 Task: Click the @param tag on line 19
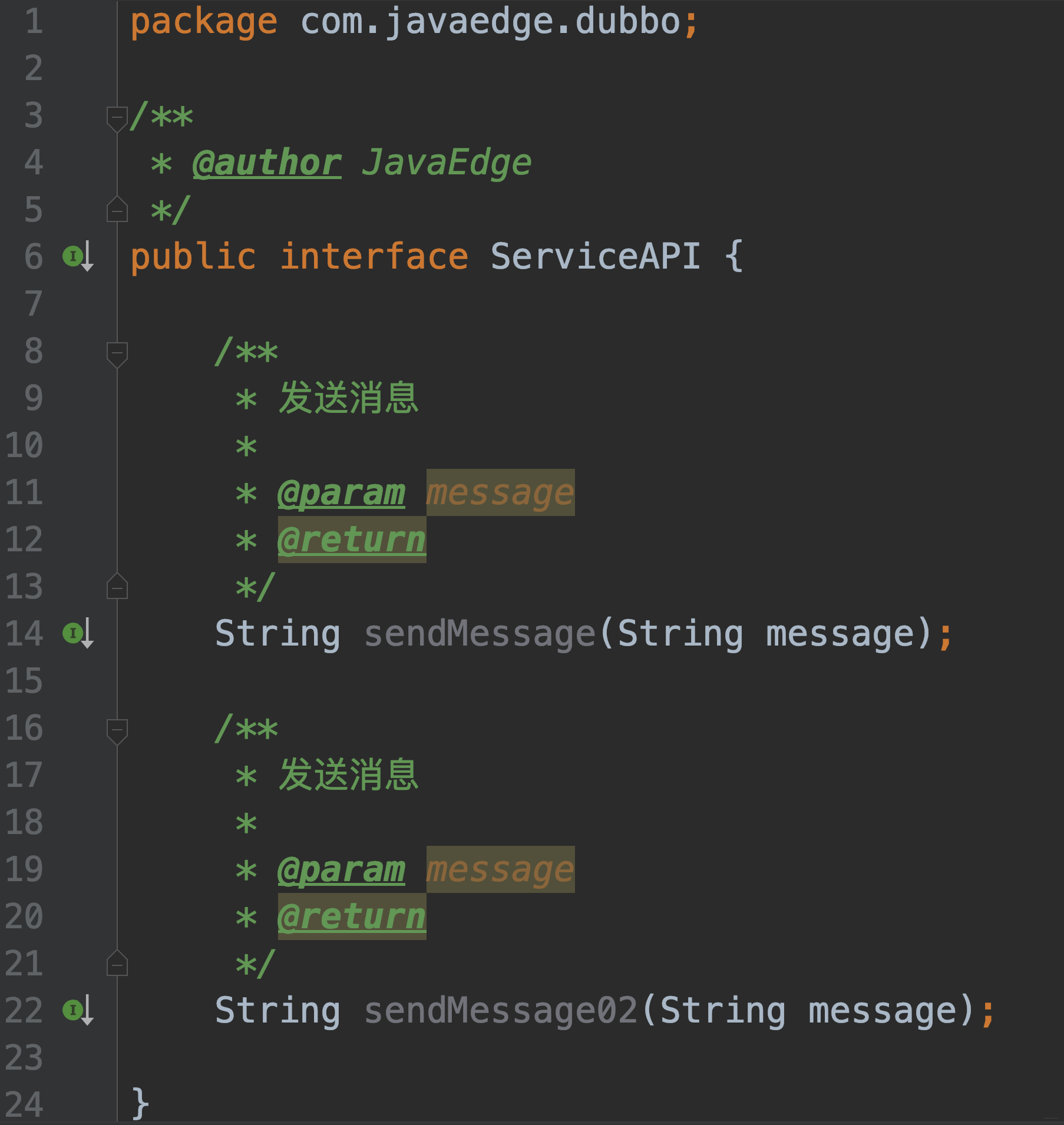pyautogui.click(x=341, y=869)
